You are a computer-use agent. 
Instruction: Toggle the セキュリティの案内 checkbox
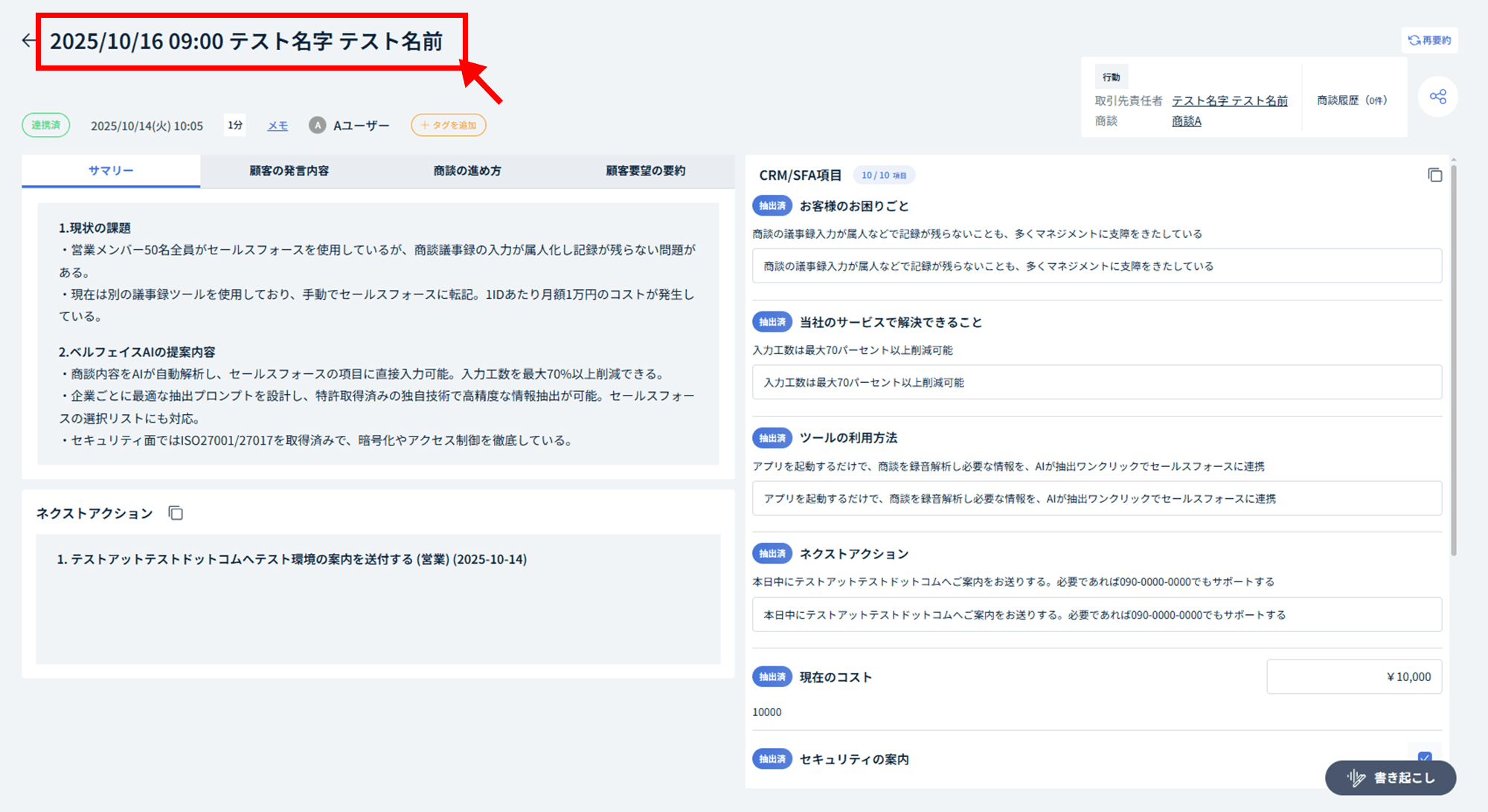point(1424,755)
